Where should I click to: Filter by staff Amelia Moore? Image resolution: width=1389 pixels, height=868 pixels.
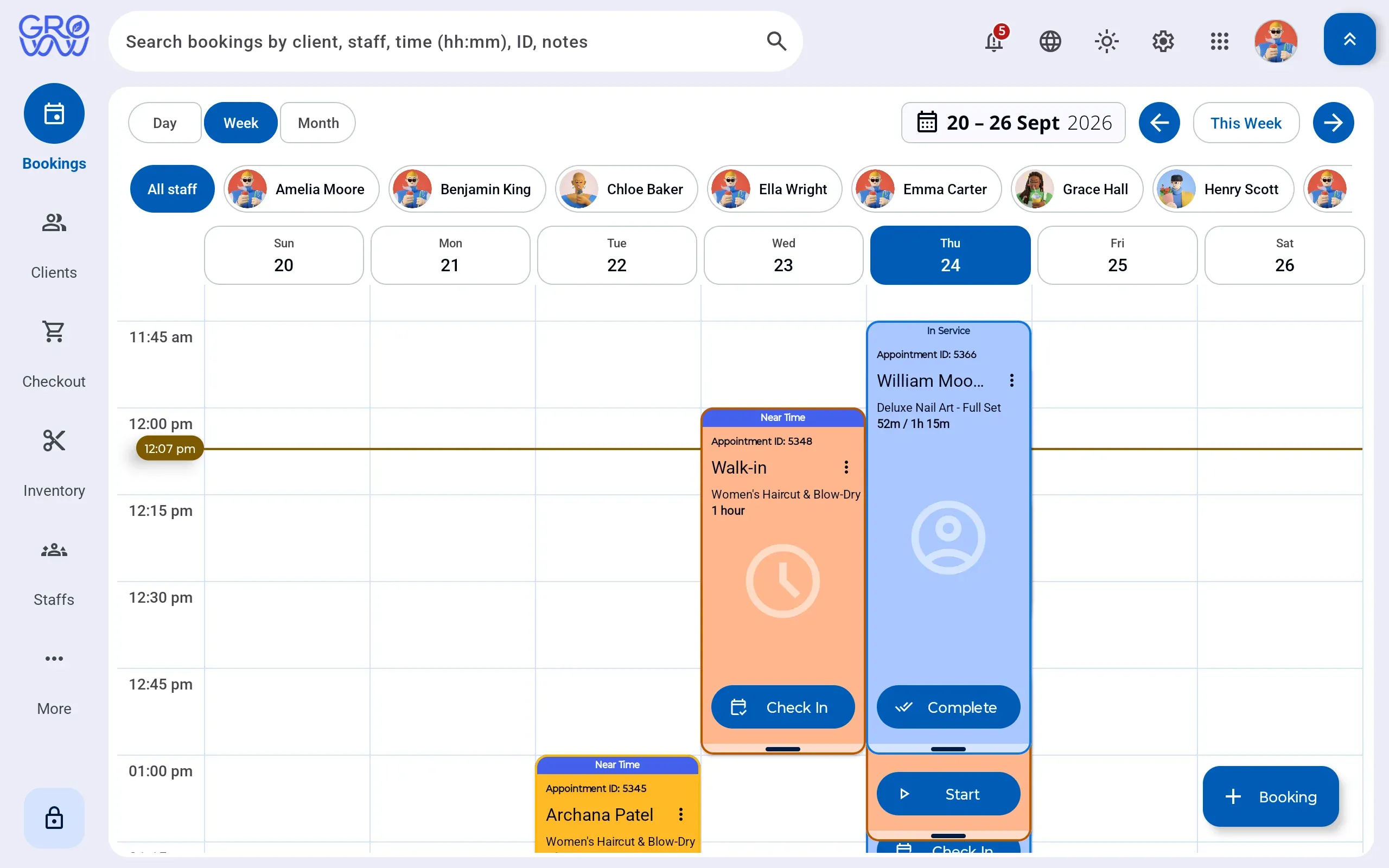[x=301, y=189]
